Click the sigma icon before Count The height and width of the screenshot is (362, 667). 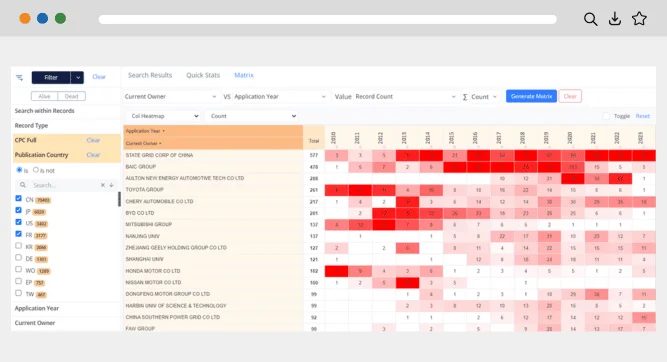coord(465,97)
